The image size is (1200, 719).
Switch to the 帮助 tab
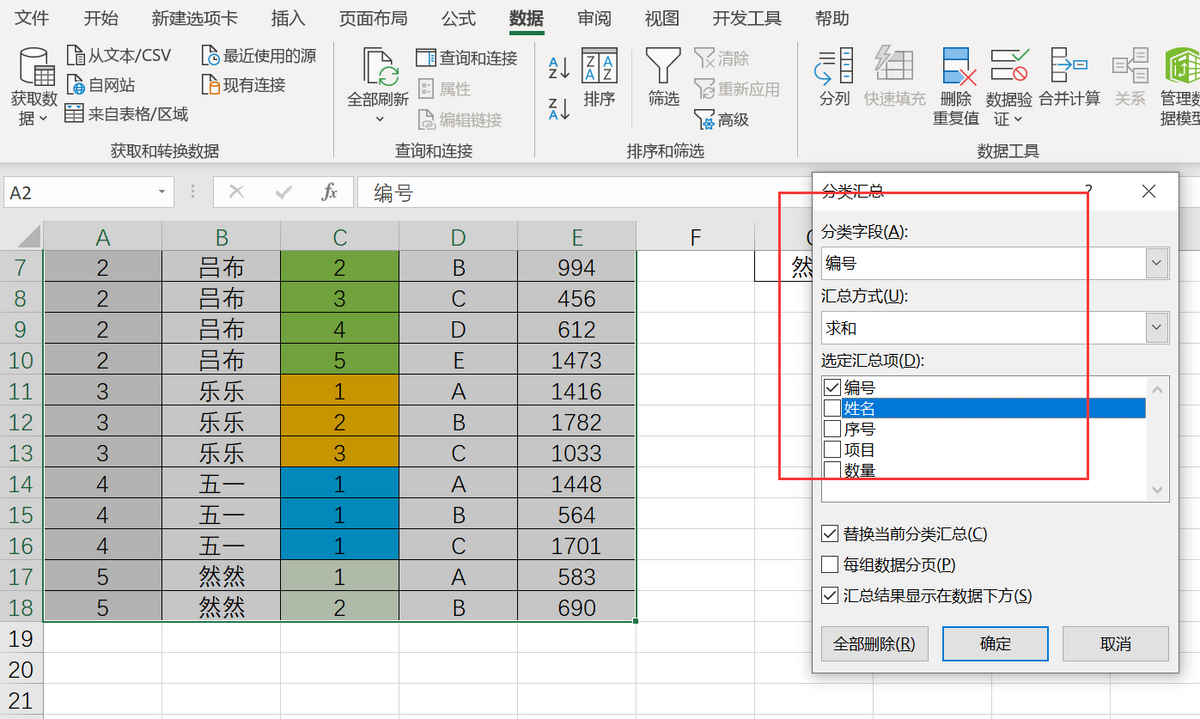point(832,19)
